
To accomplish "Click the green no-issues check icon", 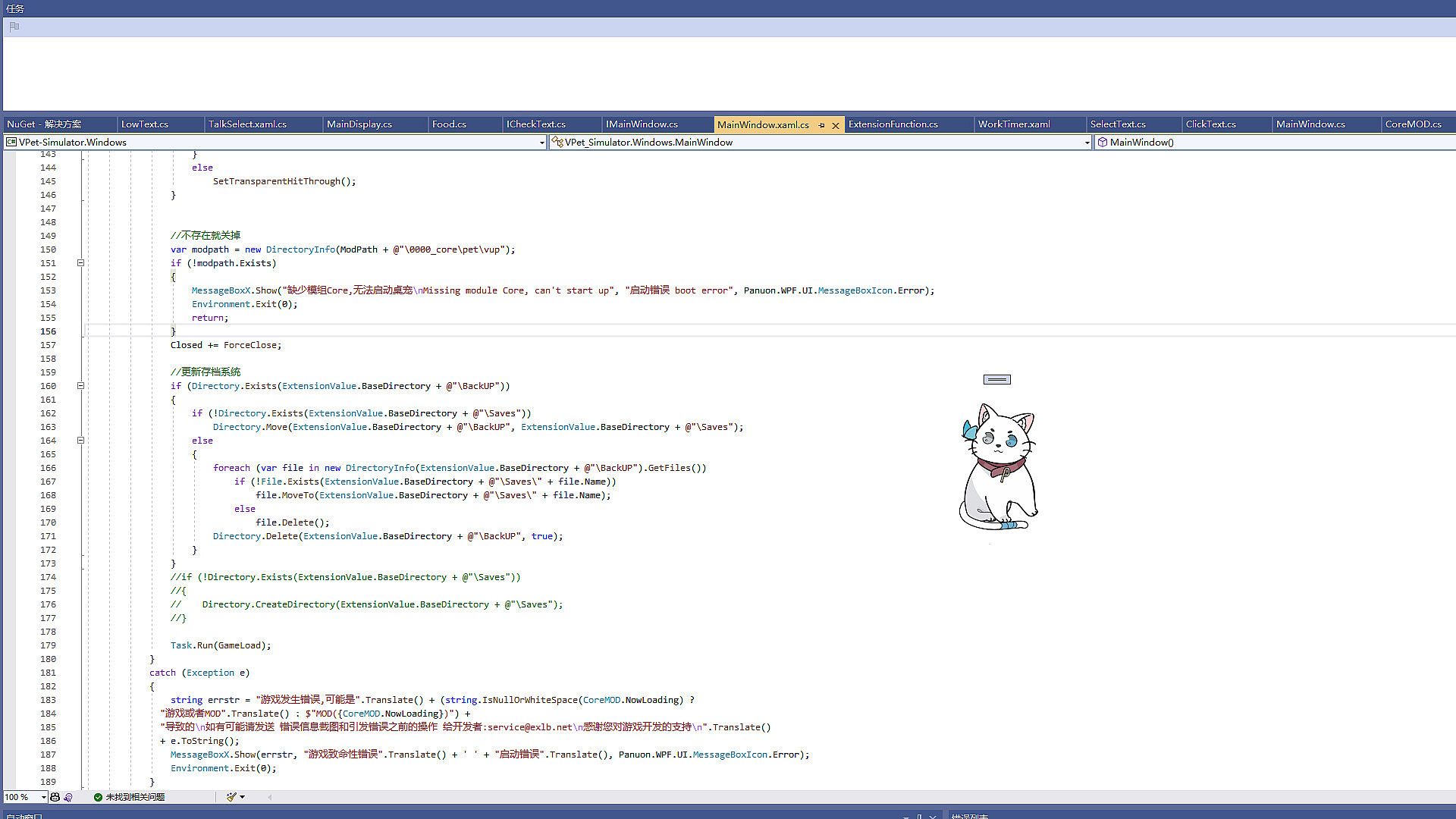I will tap(98, 797).
